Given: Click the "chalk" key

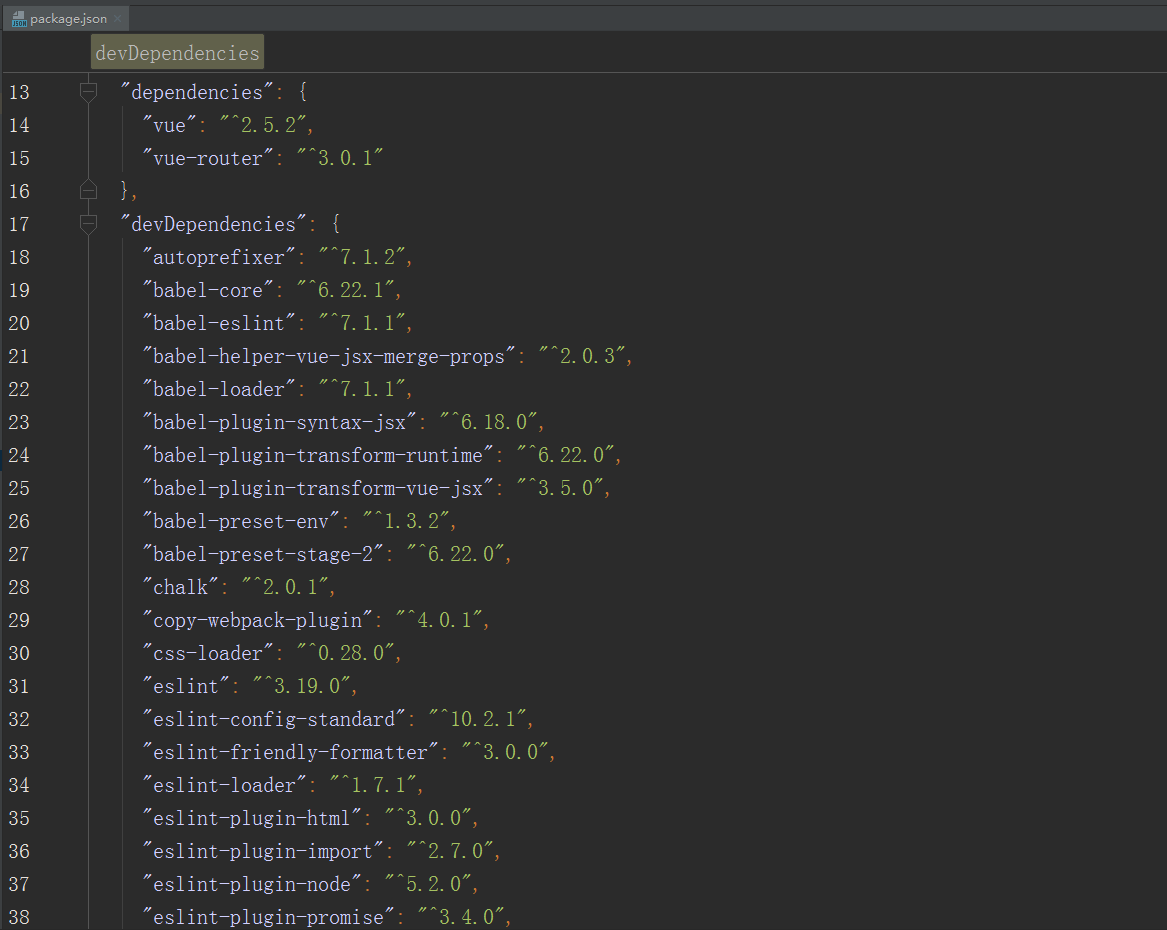Looking at the screenshot, I should tap(181, 587).
